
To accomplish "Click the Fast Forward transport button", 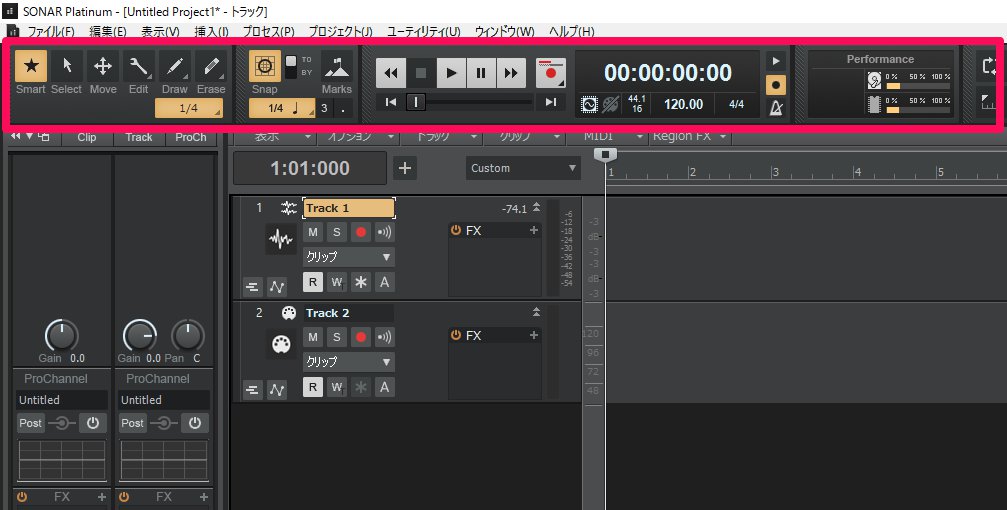I will pyautogui.click(x=511, y=73).
